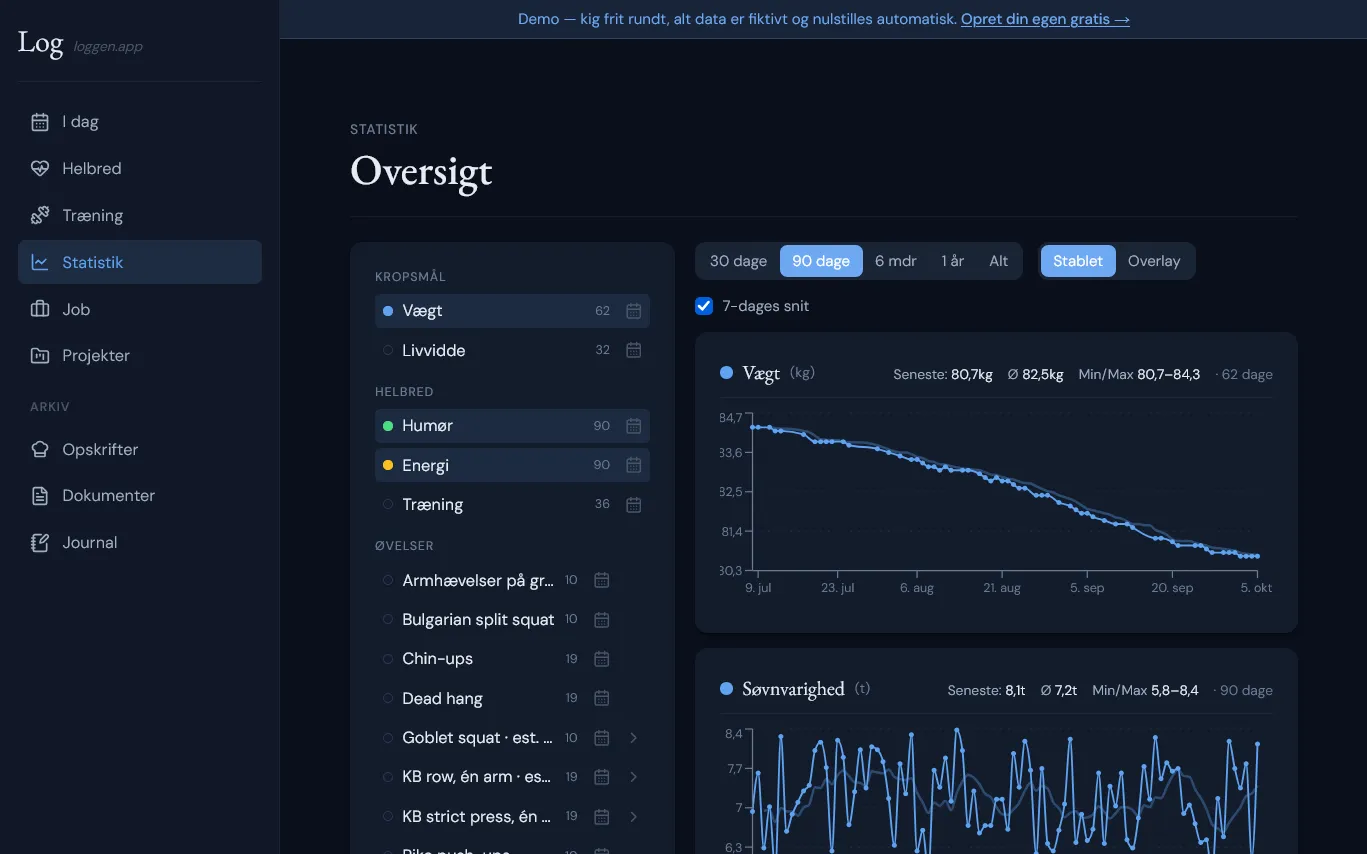Open calendar icon in Energi row

(633, 465)
